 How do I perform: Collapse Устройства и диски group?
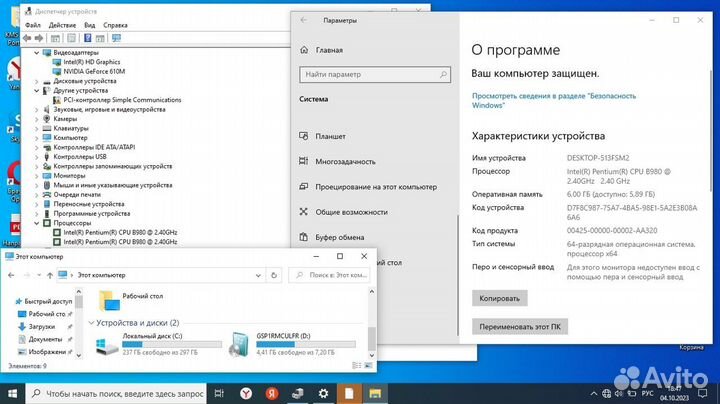(x=91, y=323)
